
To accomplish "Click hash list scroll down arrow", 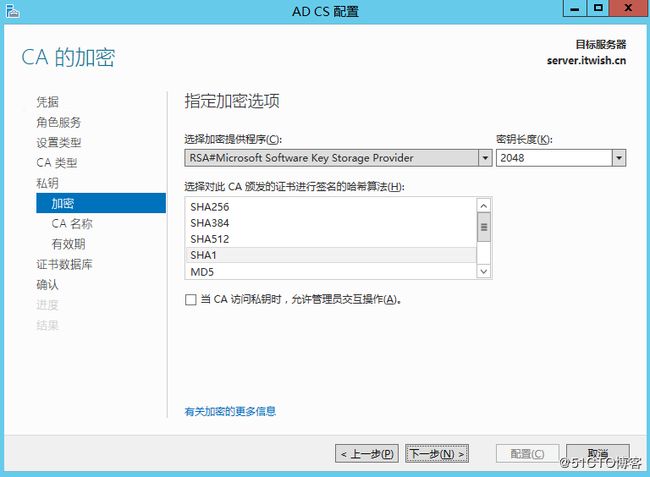I will click(x=484, y=271).
